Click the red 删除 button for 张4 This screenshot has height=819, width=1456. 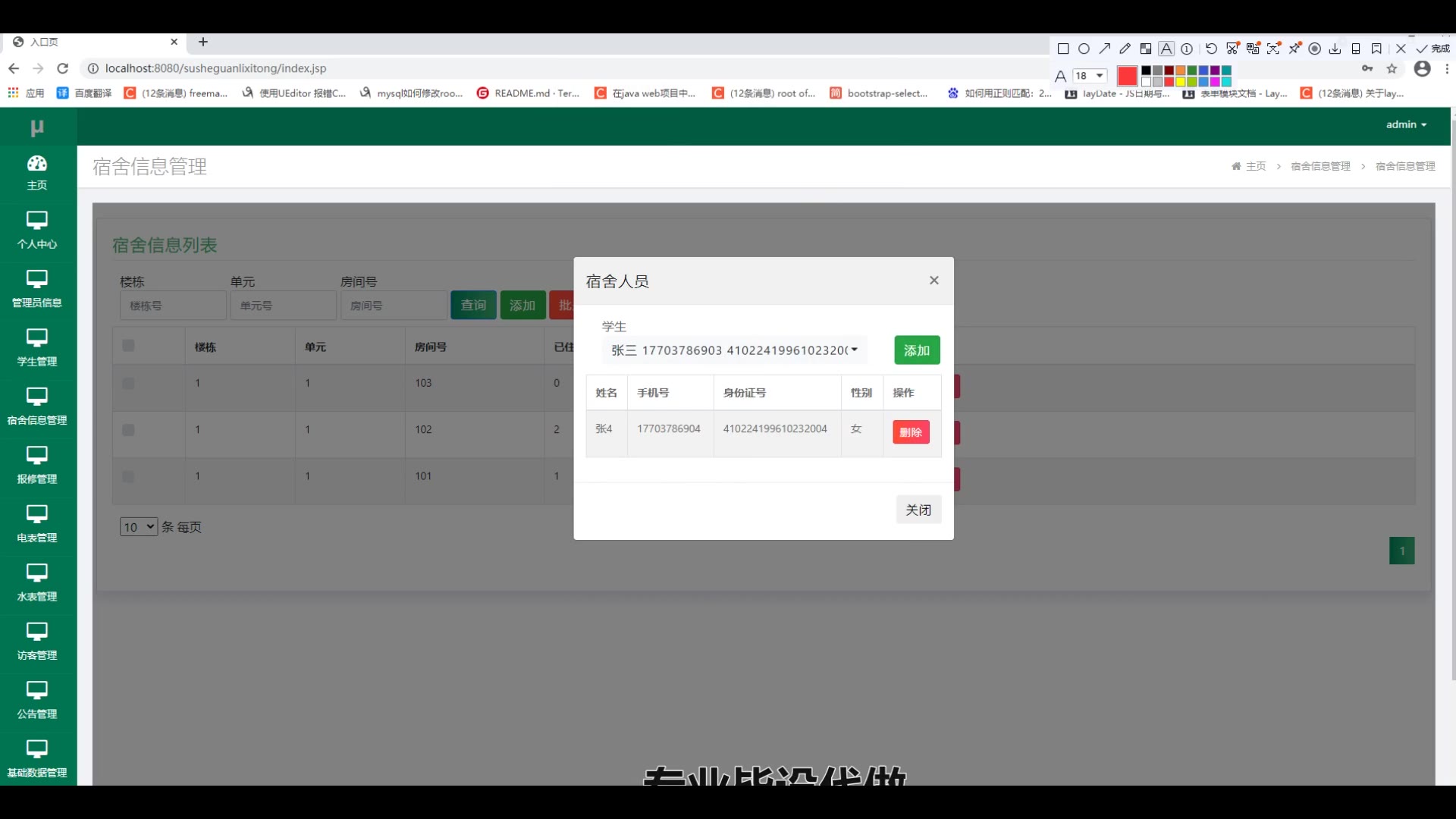[x=911, y=432]
